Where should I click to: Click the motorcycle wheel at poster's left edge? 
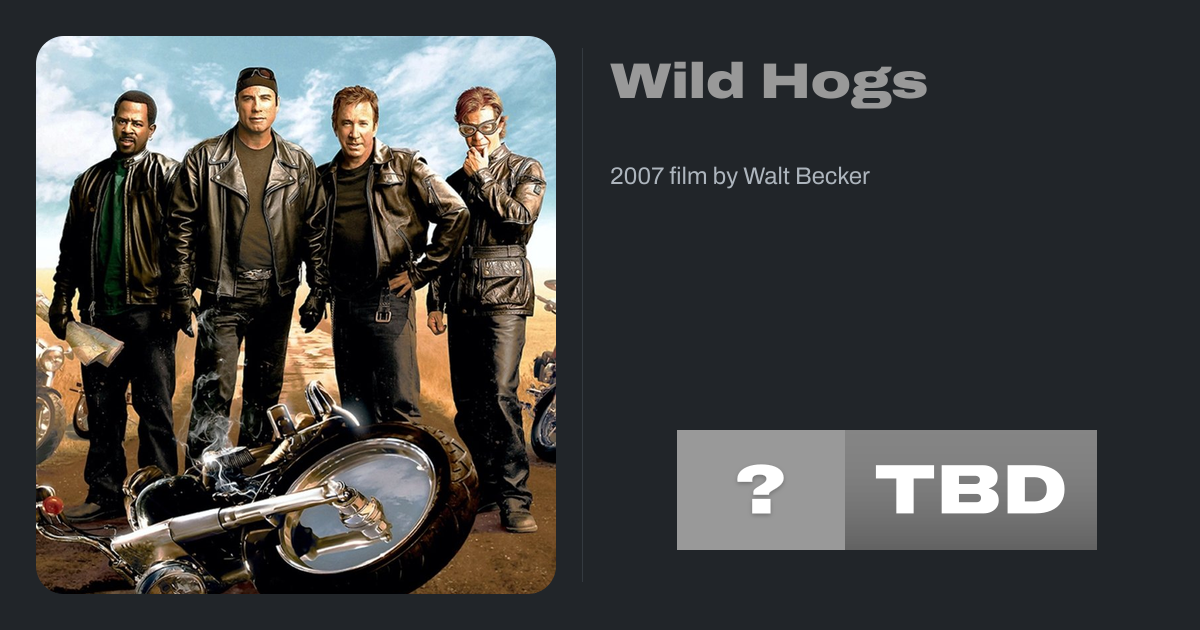(x=47, y=420)
